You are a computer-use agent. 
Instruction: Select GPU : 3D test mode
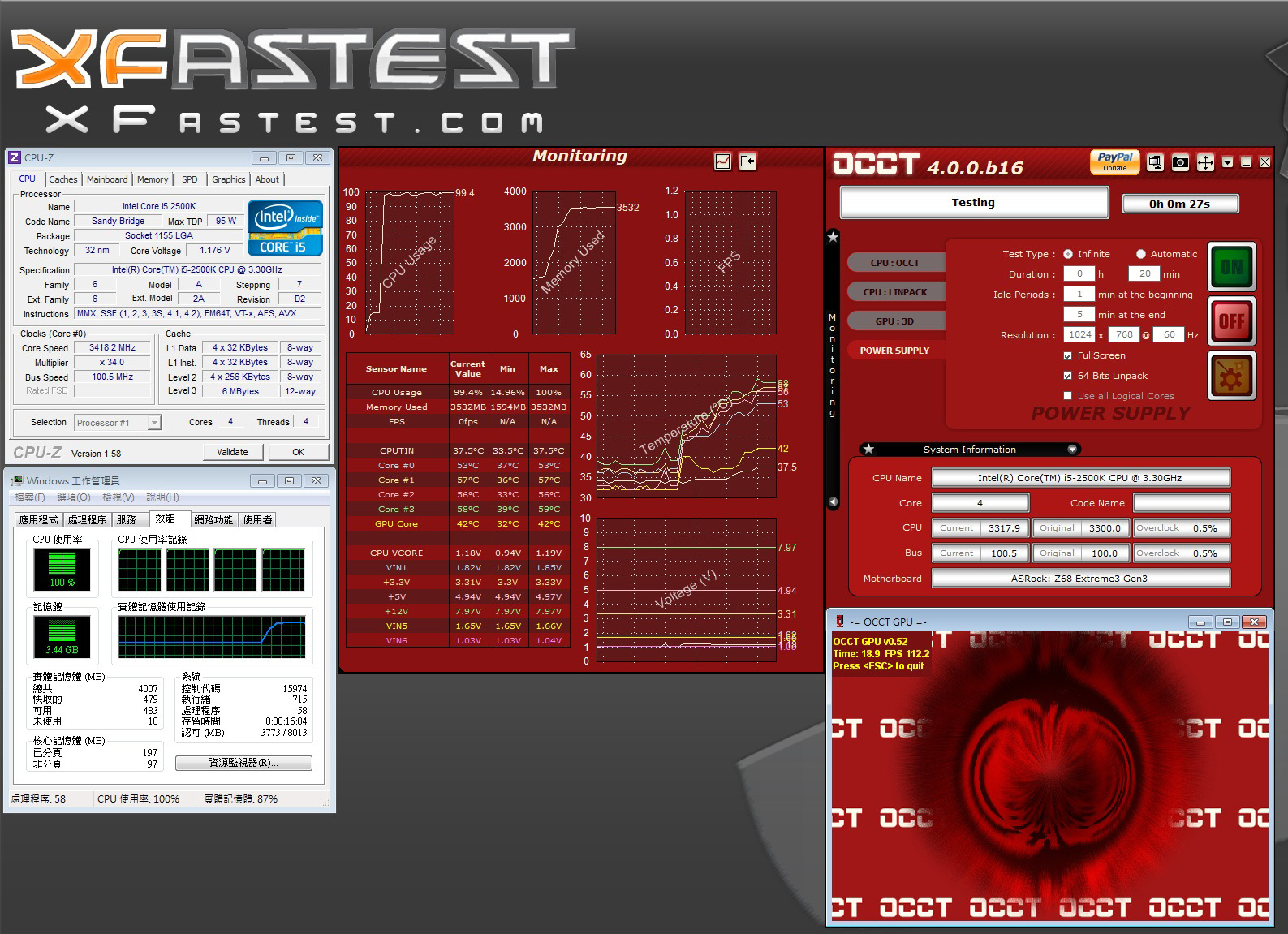895,321
